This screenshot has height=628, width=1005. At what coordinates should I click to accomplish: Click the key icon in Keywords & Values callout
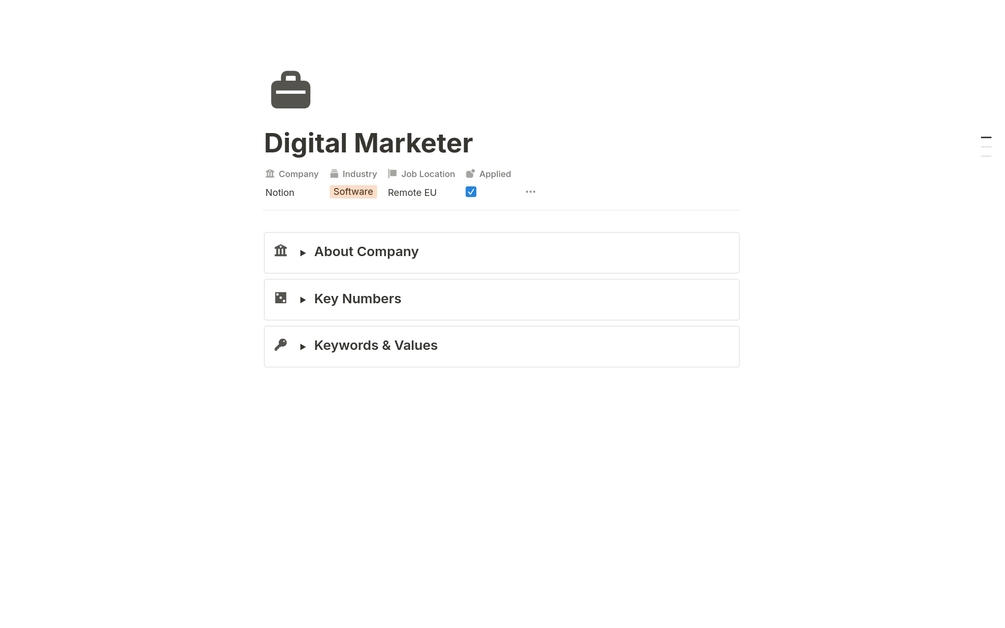click(x=281, y=345)
